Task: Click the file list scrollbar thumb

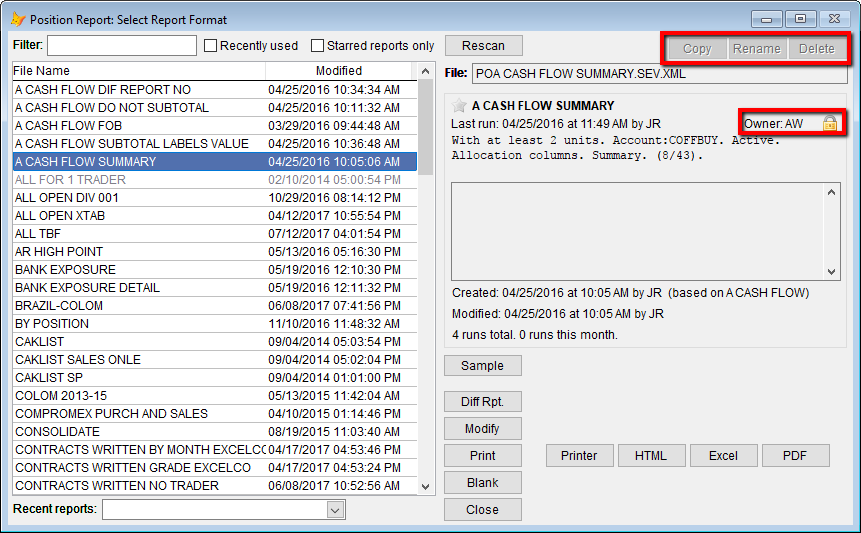Action: point(425,127)
